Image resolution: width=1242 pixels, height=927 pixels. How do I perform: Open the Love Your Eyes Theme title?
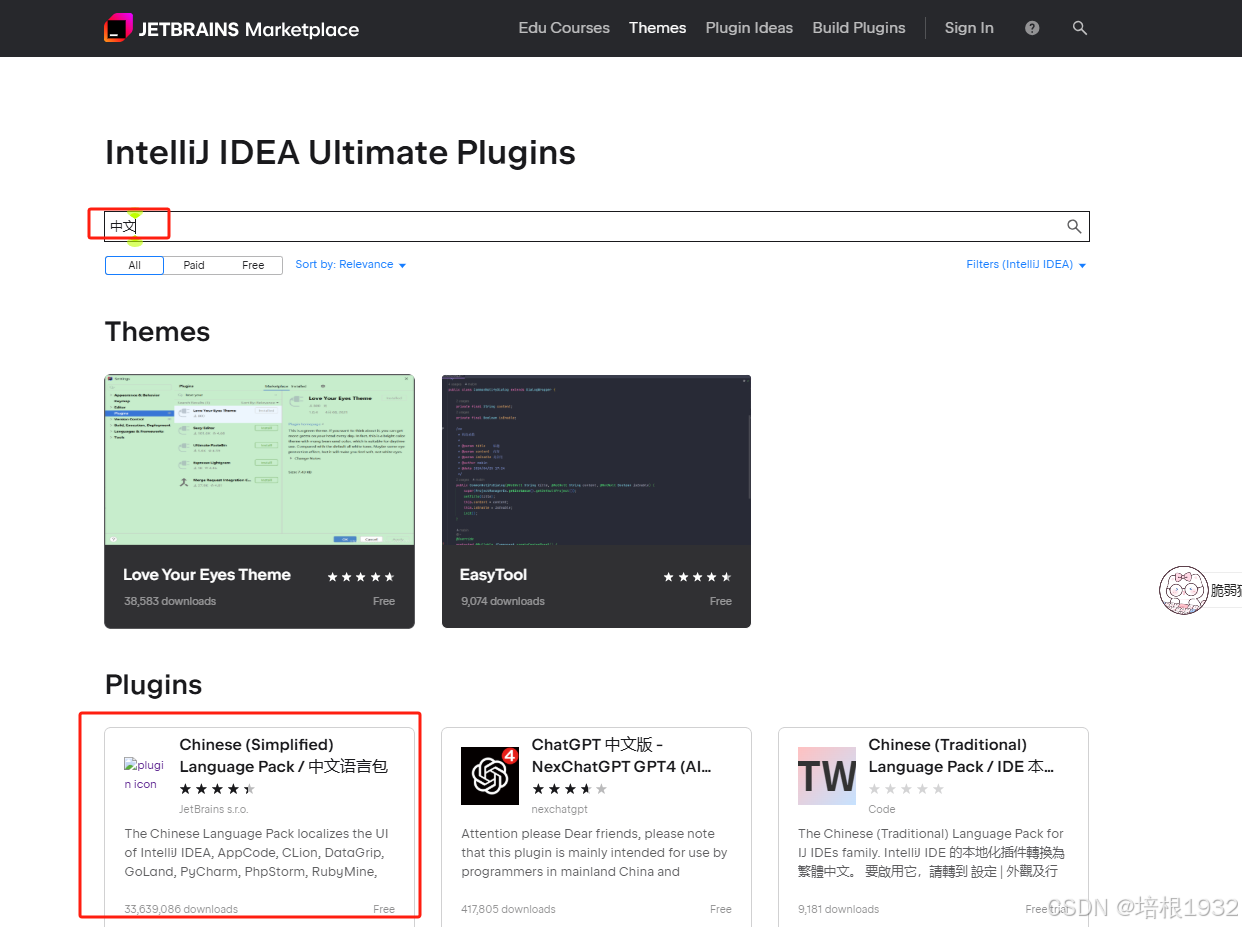coord(207,575)
